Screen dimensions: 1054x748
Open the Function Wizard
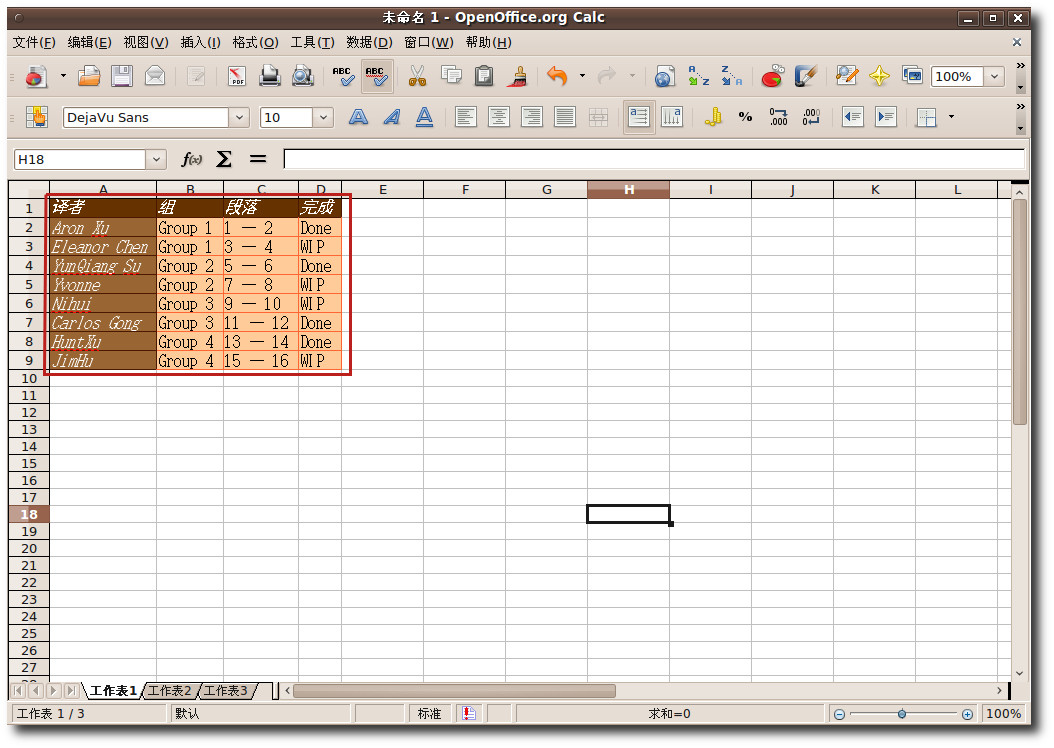(x=192, y=159)
